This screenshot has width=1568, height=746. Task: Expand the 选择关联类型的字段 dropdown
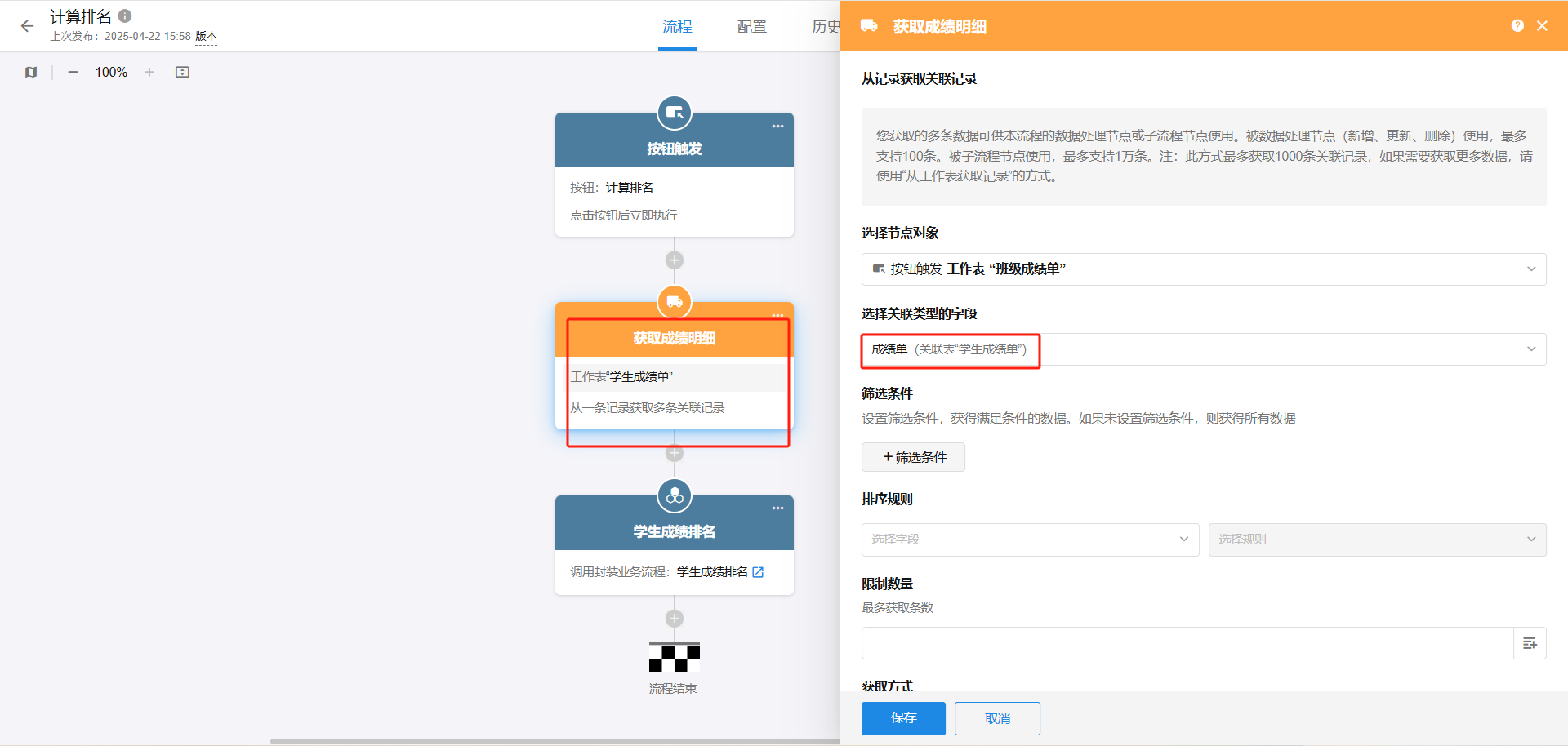1204,349
